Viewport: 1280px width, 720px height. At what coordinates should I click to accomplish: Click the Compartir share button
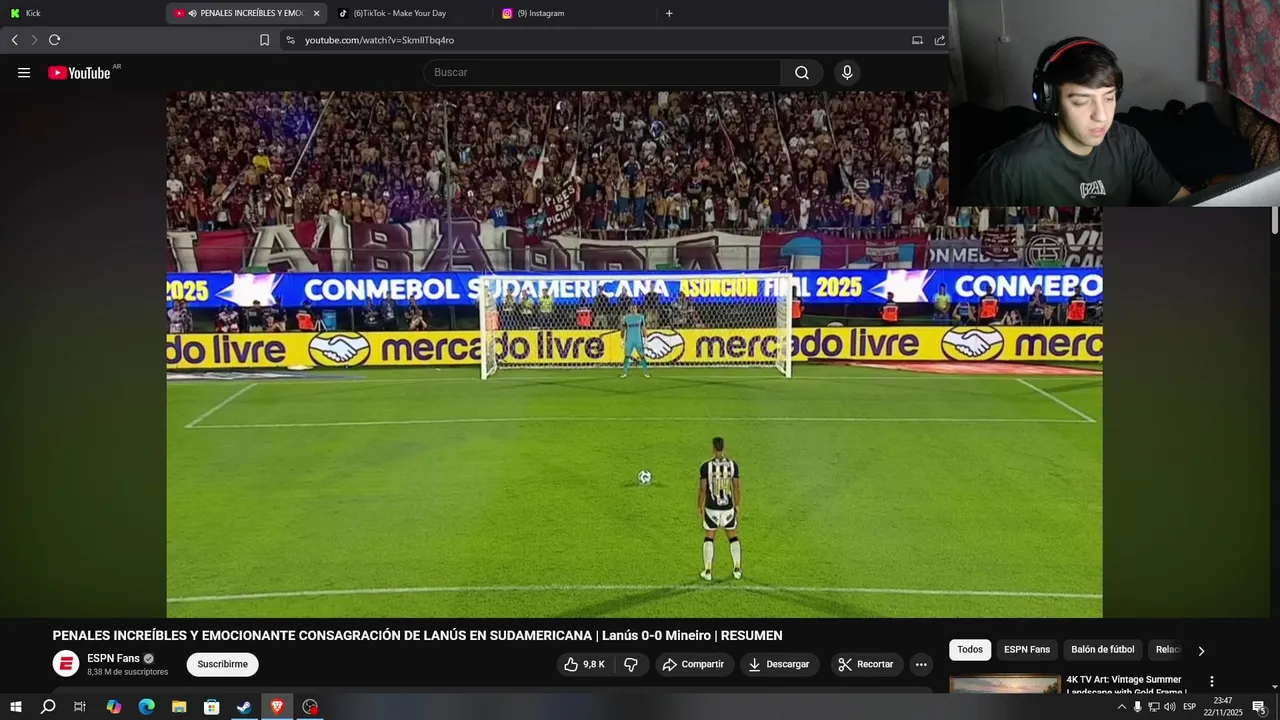(x=695, y=664)
